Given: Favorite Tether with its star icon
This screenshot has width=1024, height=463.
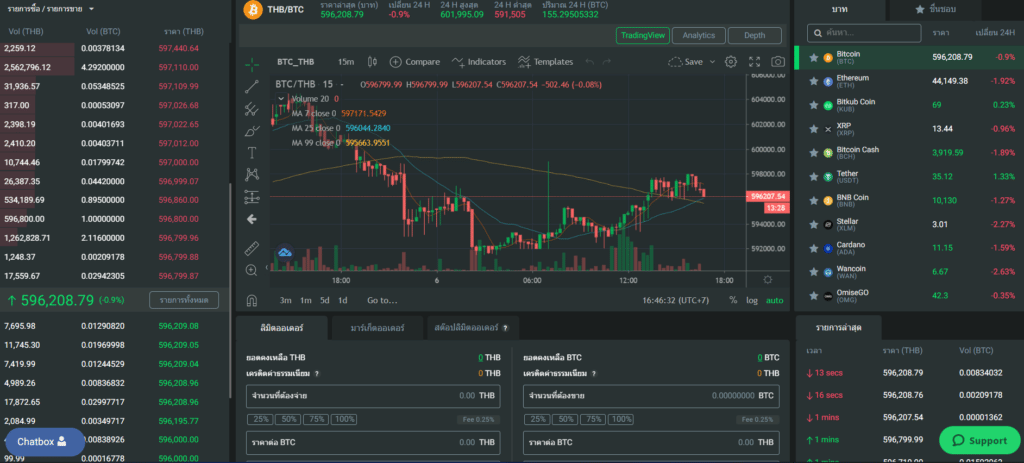Looking at the screenshot, I should click(x=813, y=177).
